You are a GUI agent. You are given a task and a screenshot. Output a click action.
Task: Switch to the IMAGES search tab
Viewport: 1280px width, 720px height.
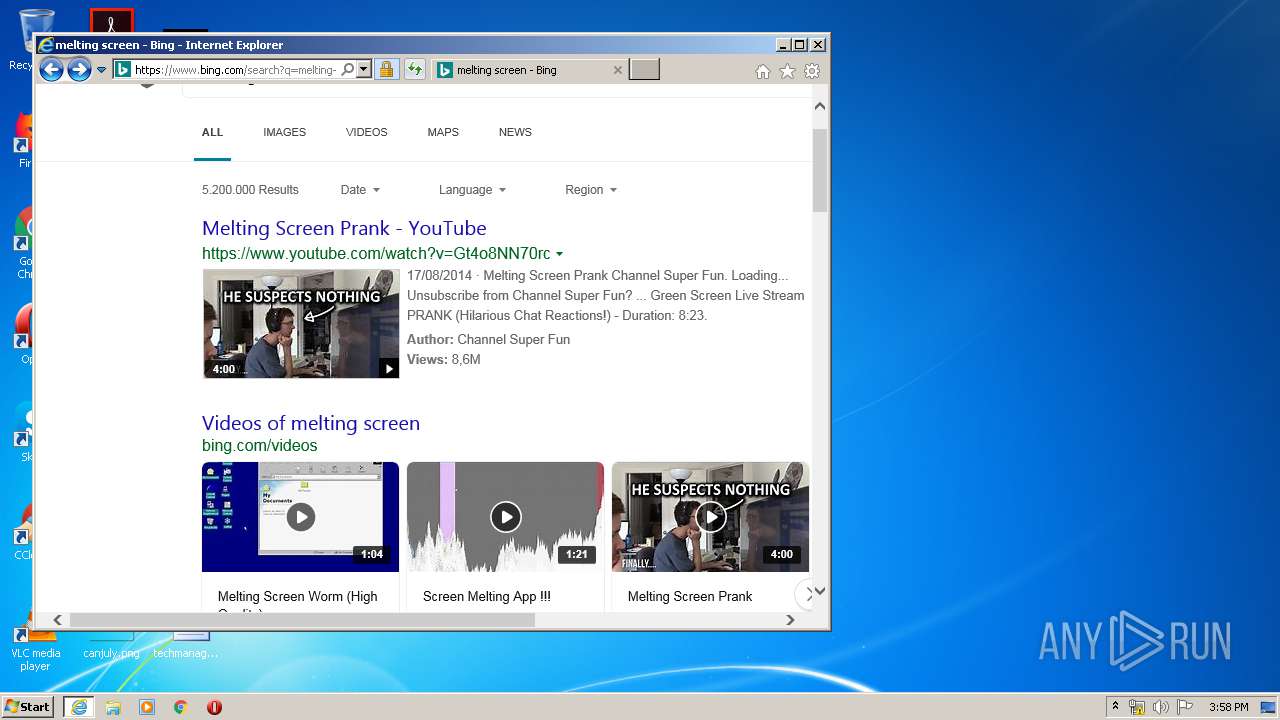click(x=284, y=132)
